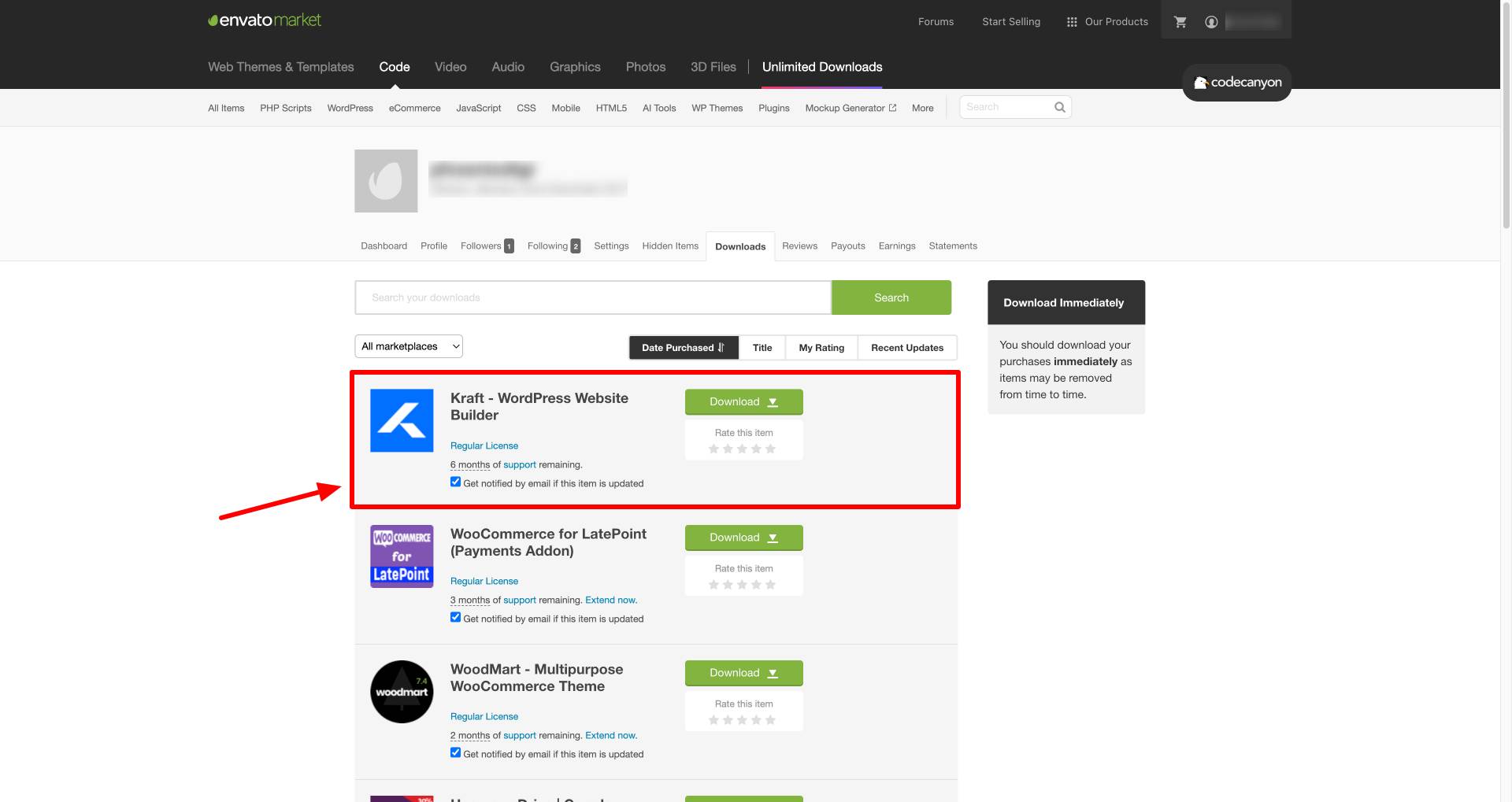Click the Our Products grid icon
The image size is (1512, 802).
pos(1072,21)
